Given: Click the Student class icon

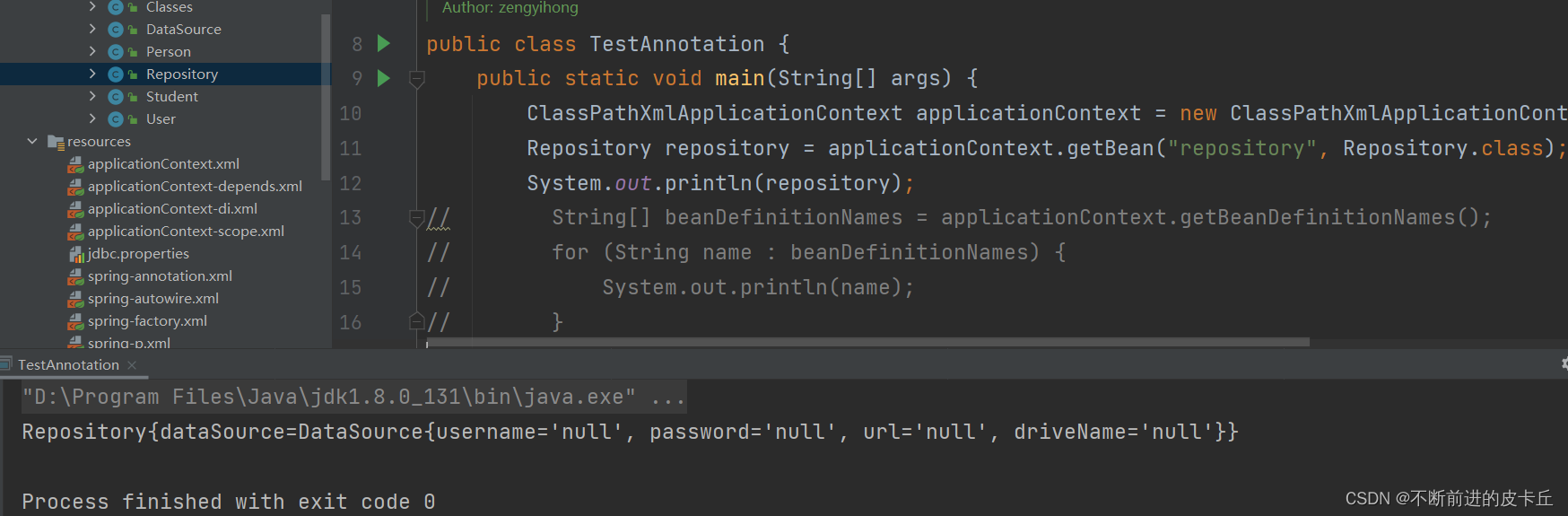Looking at the screenshot, I should [116, 97].
